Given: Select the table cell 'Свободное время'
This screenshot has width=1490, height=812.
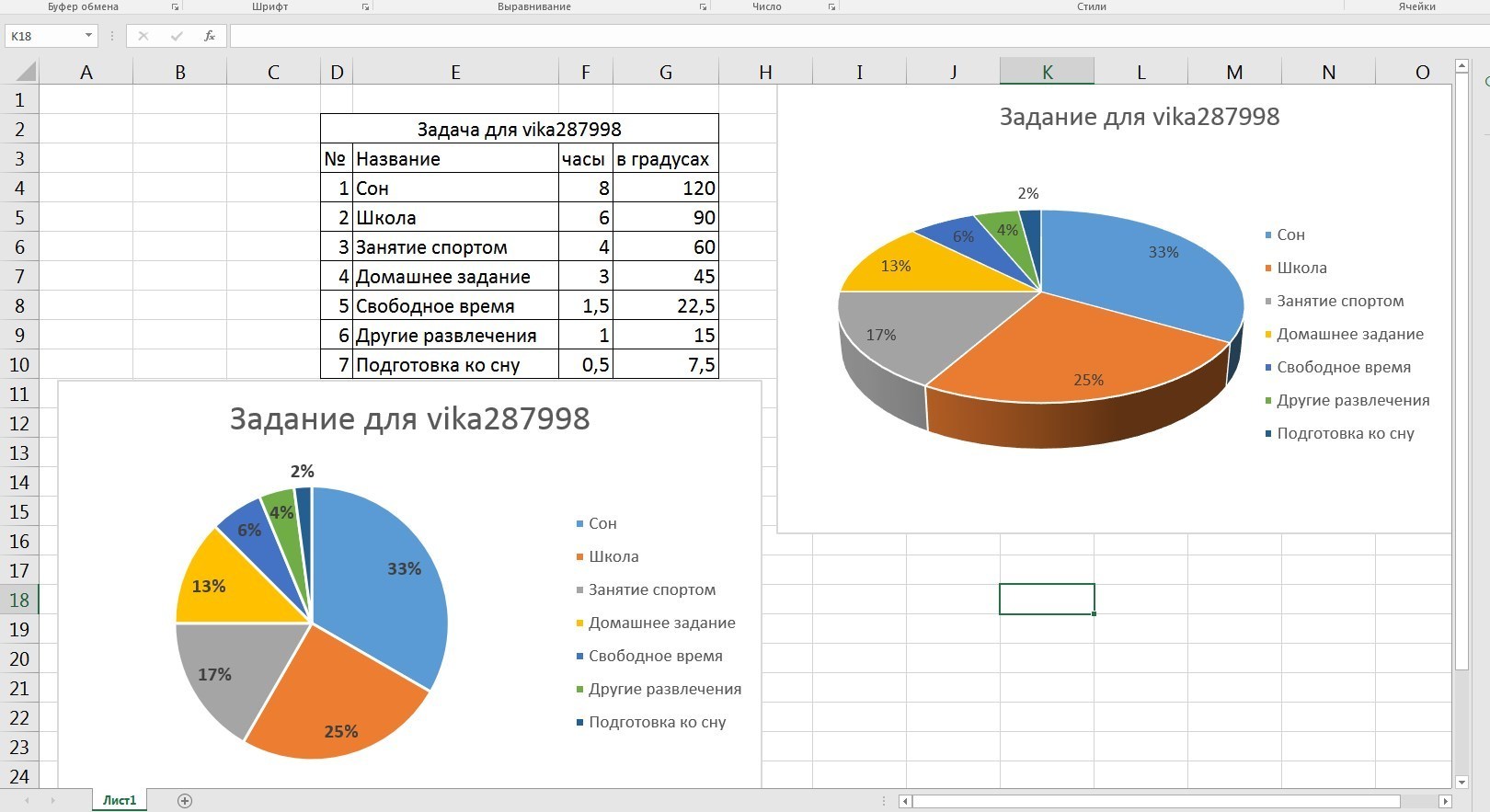Looking at the screenshot, I should point(455,305).
